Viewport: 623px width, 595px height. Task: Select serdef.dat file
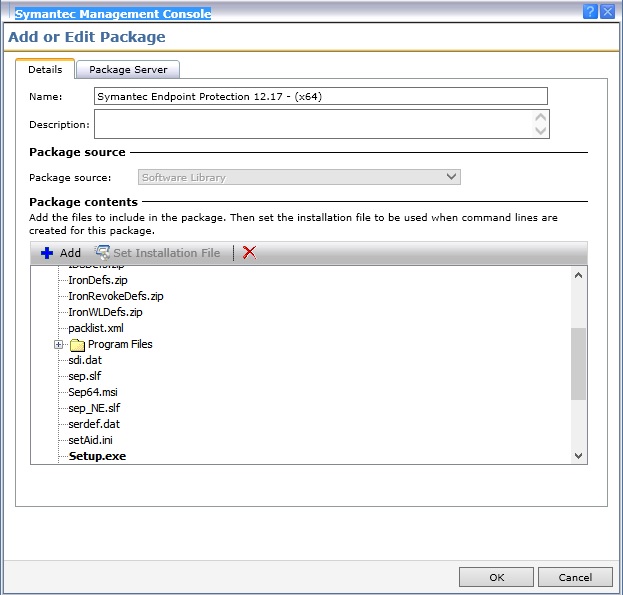94,424
